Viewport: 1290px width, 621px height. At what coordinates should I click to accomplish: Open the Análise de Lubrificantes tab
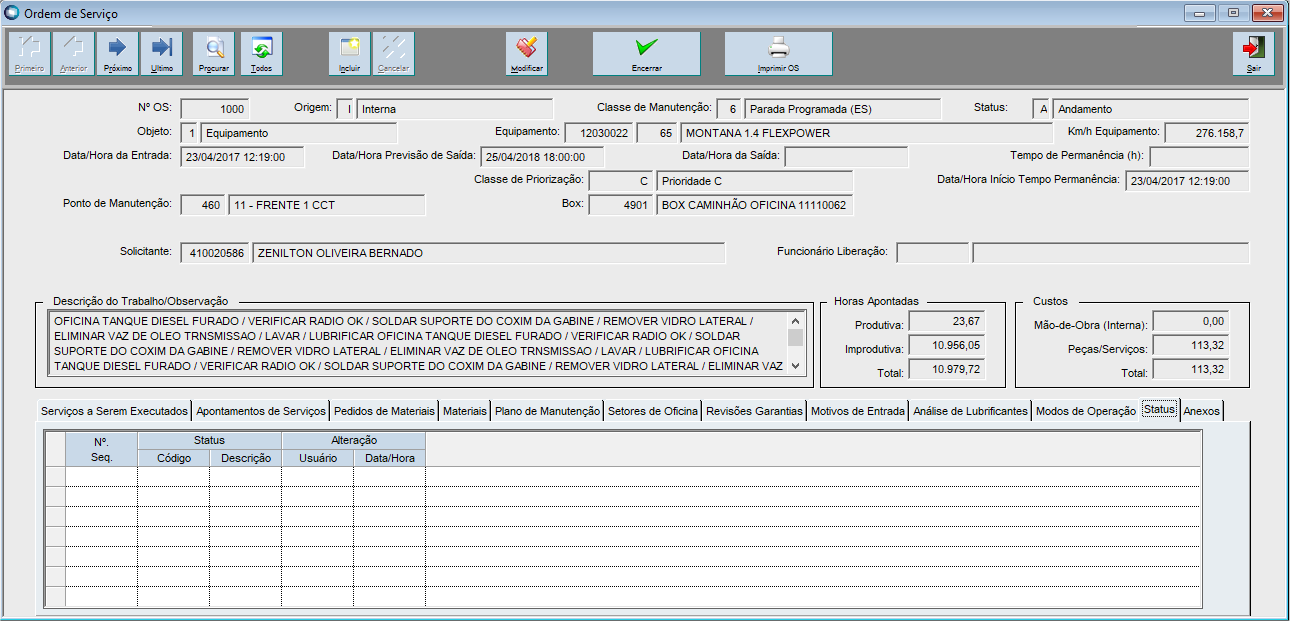971,411
